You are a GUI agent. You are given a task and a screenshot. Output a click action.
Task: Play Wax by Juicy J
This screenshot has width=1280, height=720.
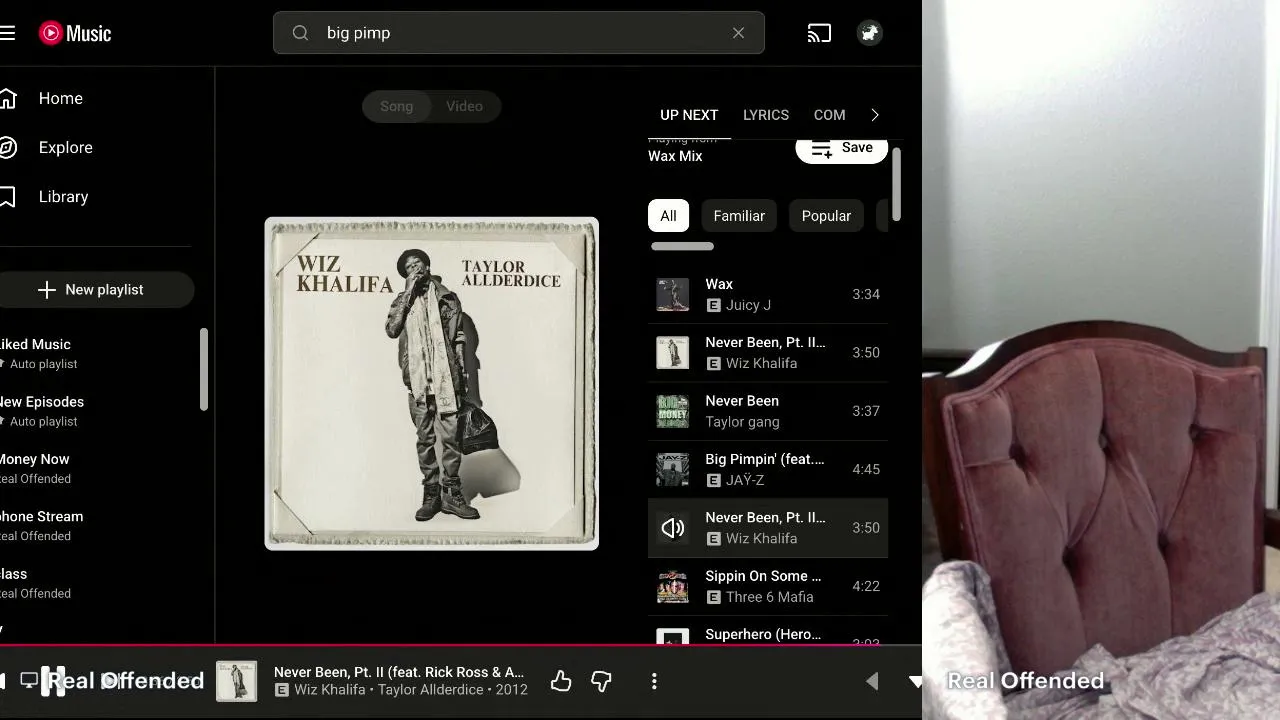pyautogui.click(x=768, y=294)
